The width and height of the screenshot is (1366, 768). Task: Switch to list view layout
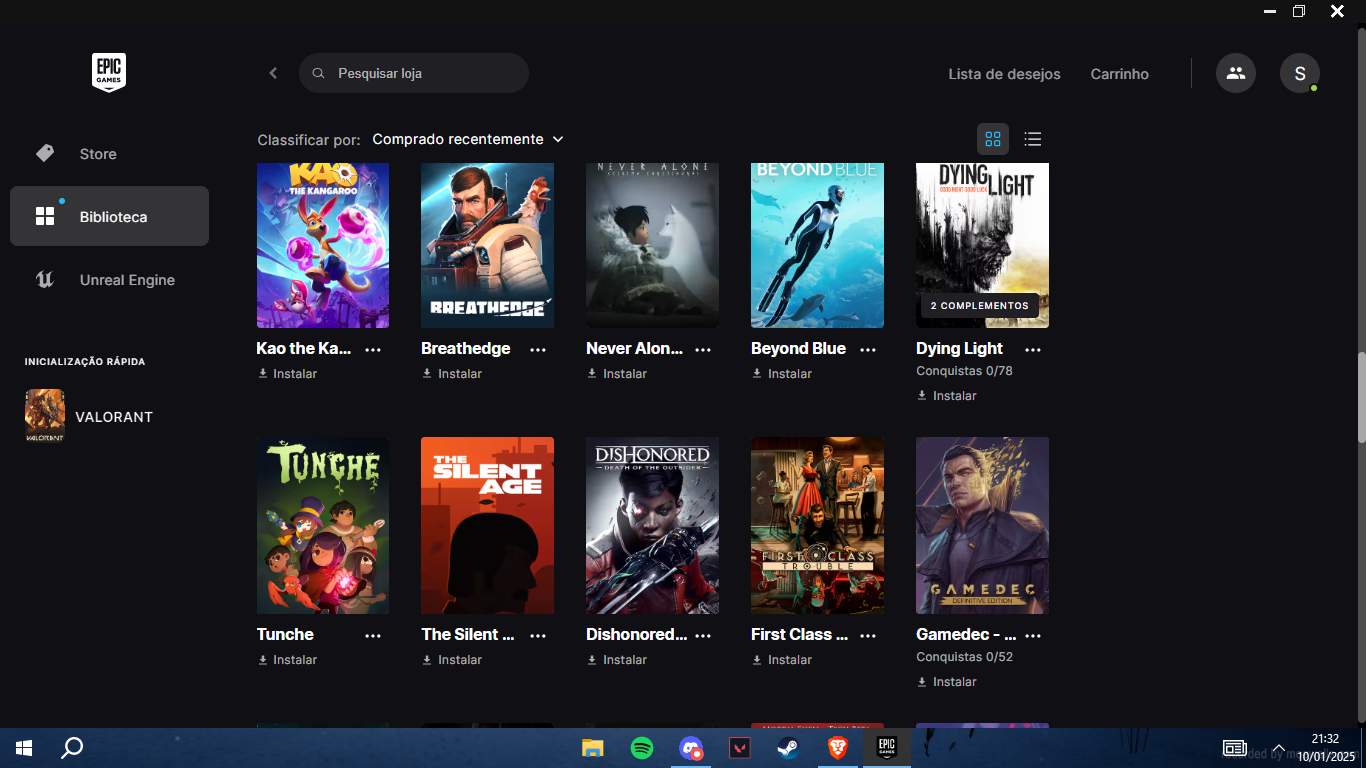pos(1033,139)
